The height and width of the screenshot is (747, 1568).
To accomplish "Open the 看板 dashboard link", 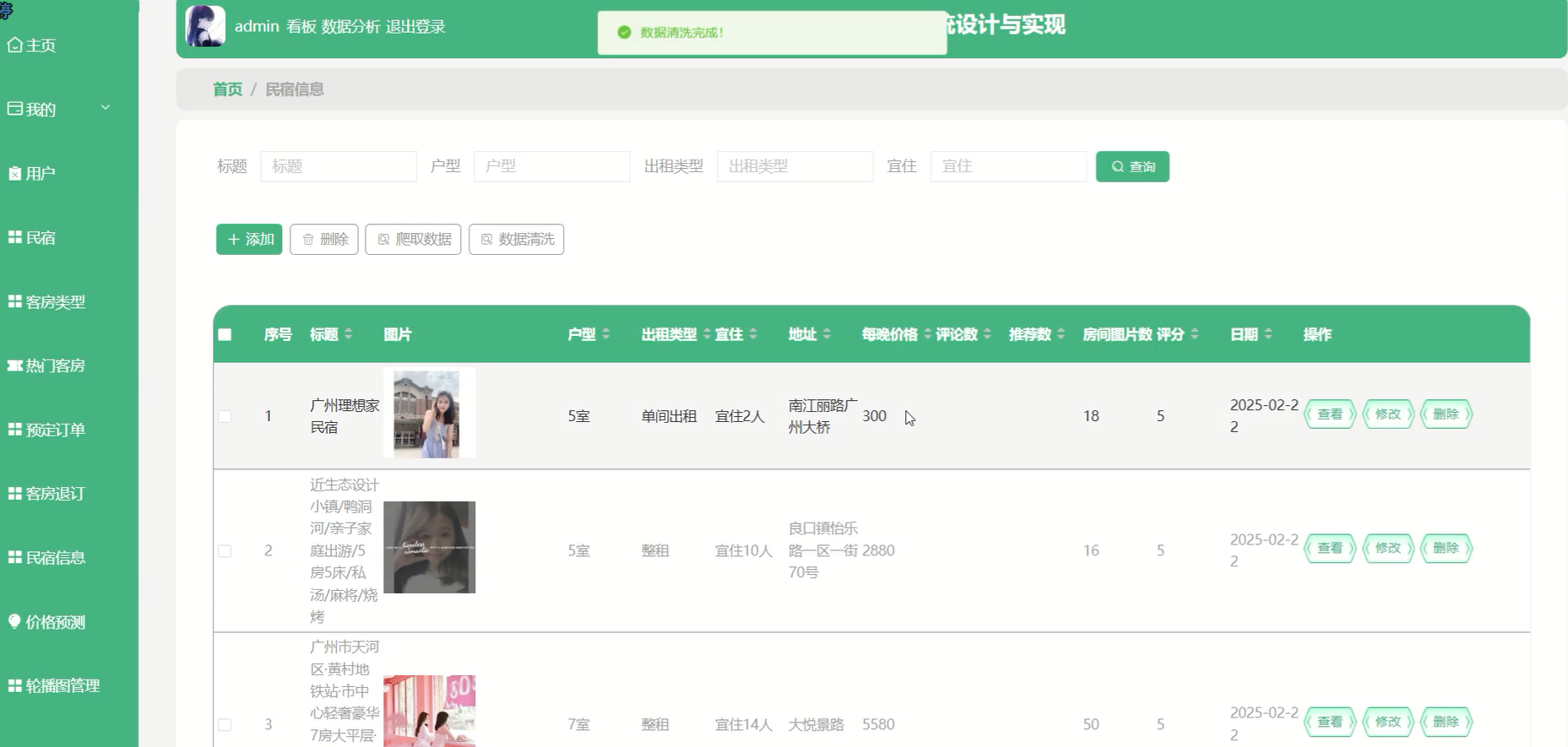I will pos(301,27).
